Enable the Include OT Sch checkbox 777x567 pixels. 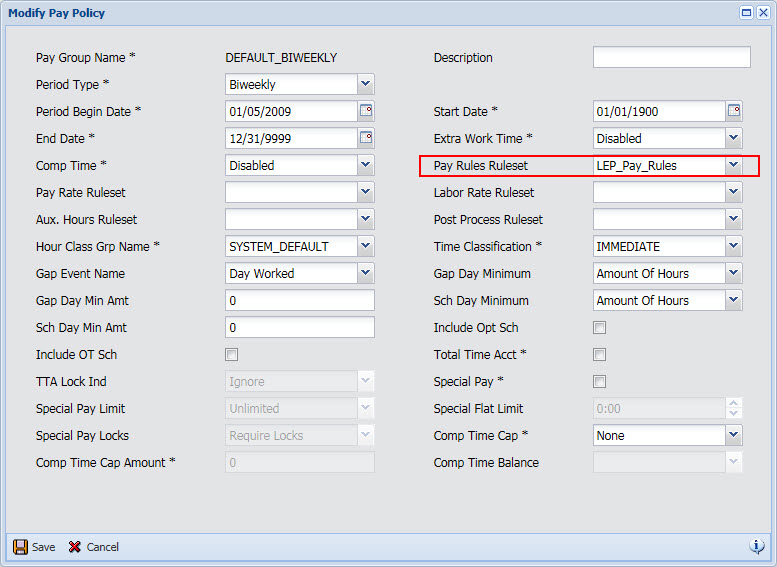click(x=232, y=355)
